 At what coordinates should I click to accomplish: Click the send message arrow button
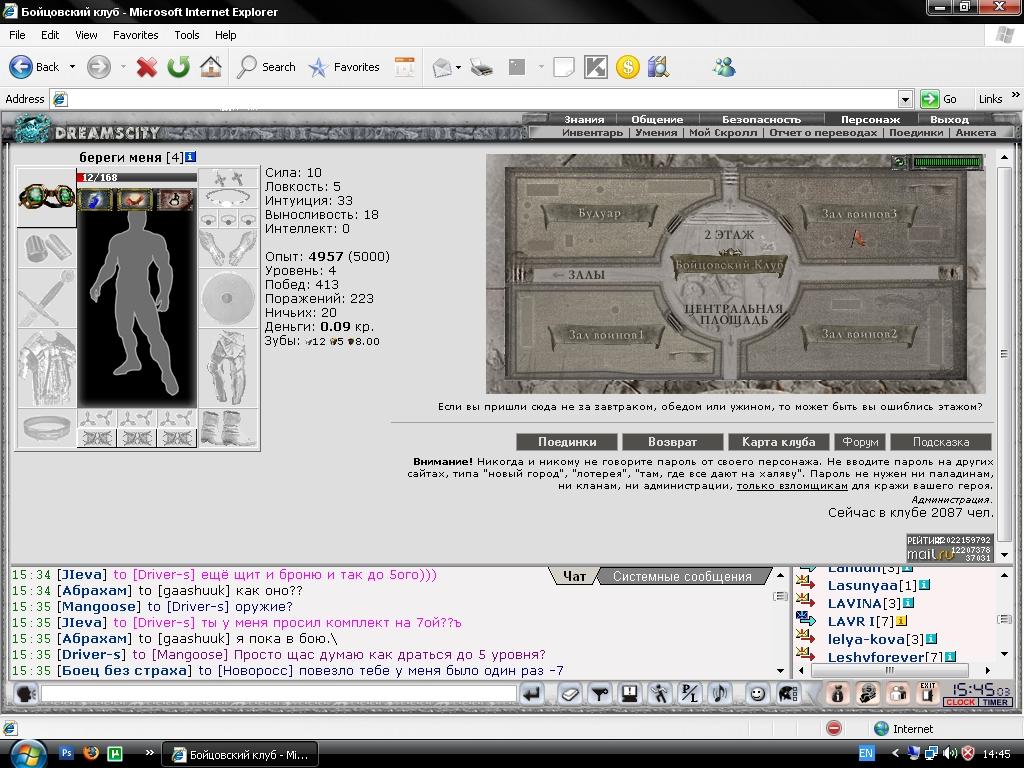click(x=532, y=694)
